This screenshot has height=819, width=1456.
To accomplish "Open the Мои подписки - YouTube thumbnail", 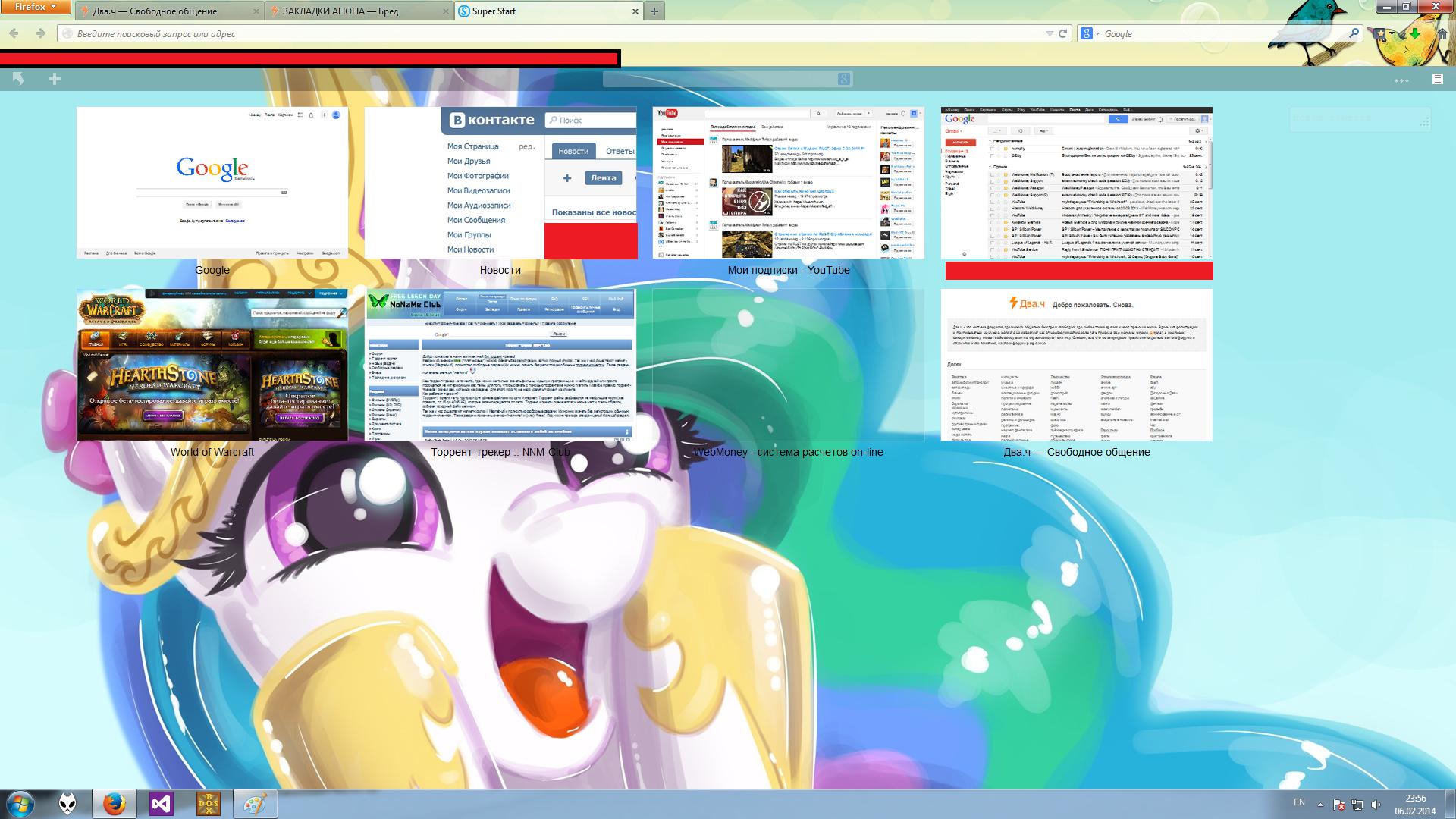I will pyautogui.click(x=788, y=183).
